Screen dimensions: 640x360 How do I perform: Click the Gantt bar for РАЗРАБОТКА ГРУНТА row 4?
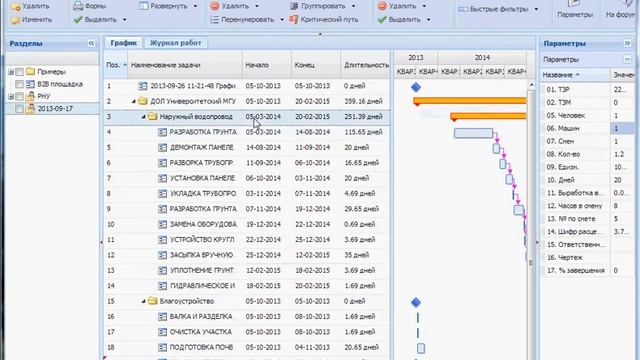pos(473,133)
